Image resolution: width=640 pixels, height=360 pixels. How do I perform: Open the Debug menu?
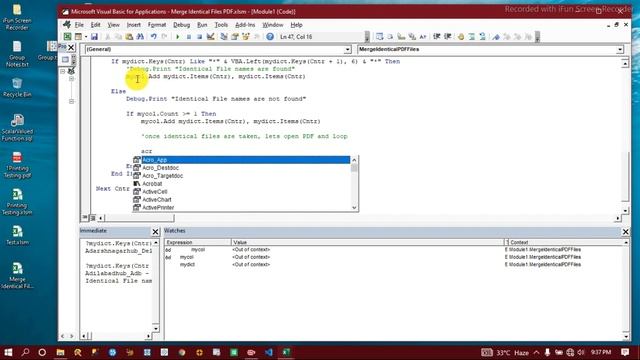click(x=182, y=25)
